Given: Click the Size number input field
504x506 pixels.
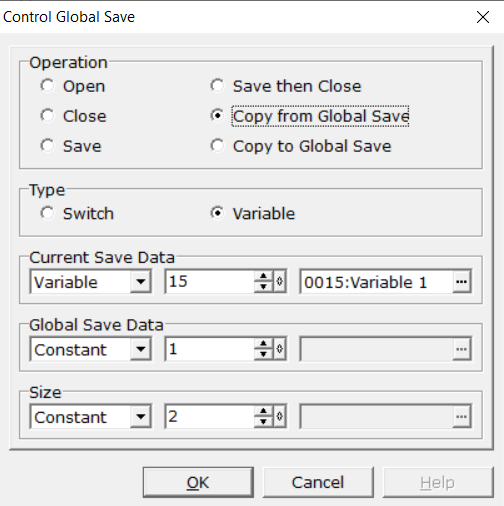Looking at the screenshot, I should (x=210, y=416).
